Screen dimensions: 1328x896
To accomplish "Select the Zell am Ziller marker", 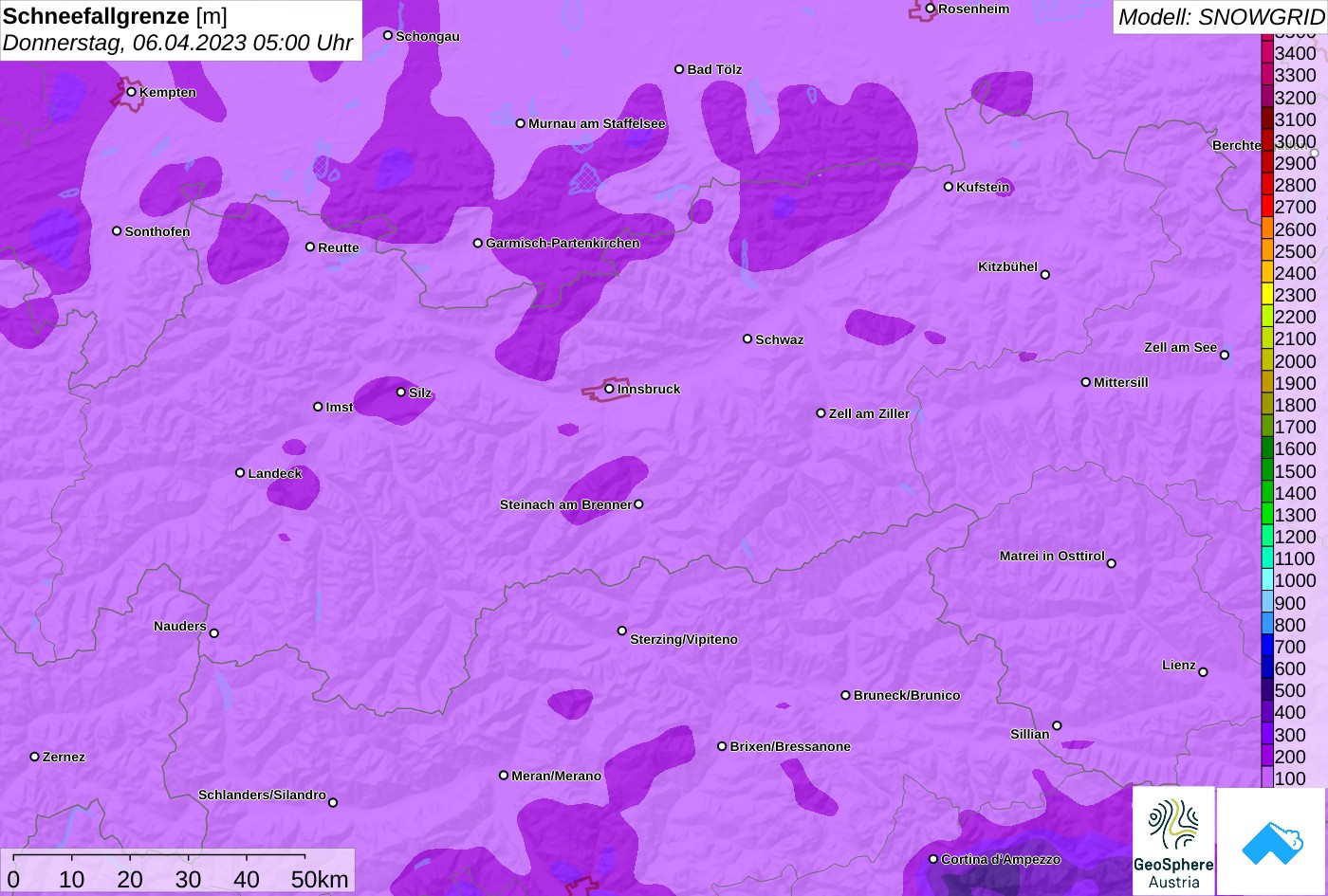I will 821,413.
